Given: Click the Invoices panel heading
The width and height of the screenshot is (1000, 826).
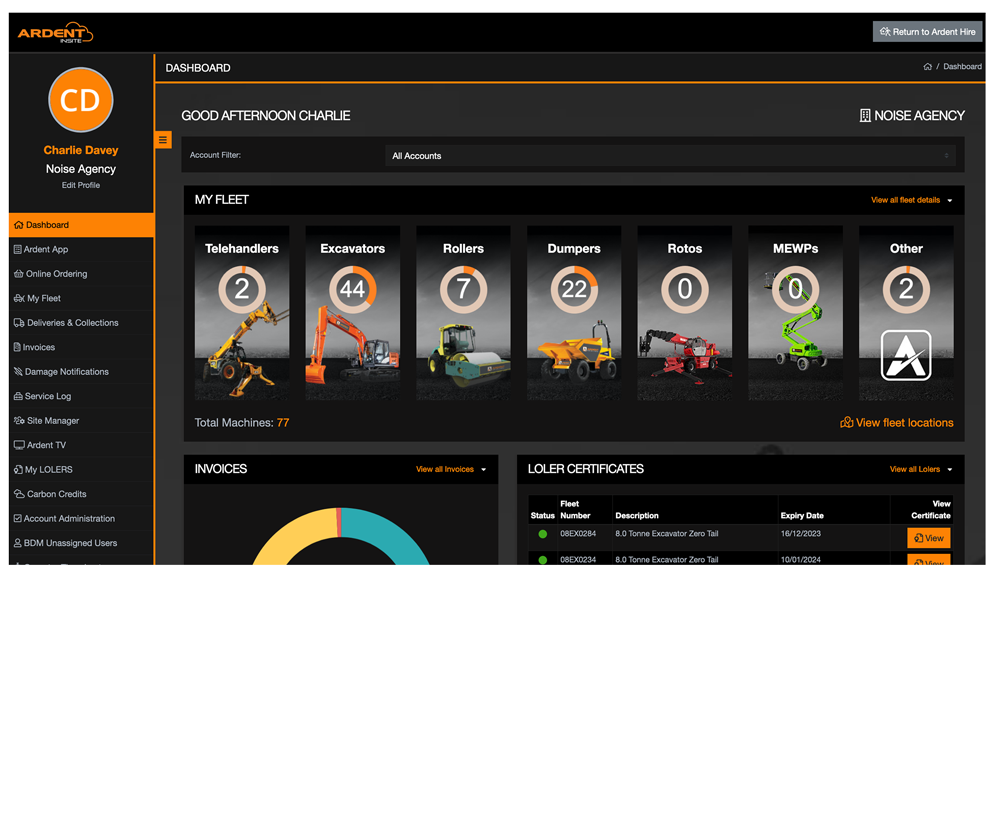Looking at the screenshot, I should pos(221,469).
